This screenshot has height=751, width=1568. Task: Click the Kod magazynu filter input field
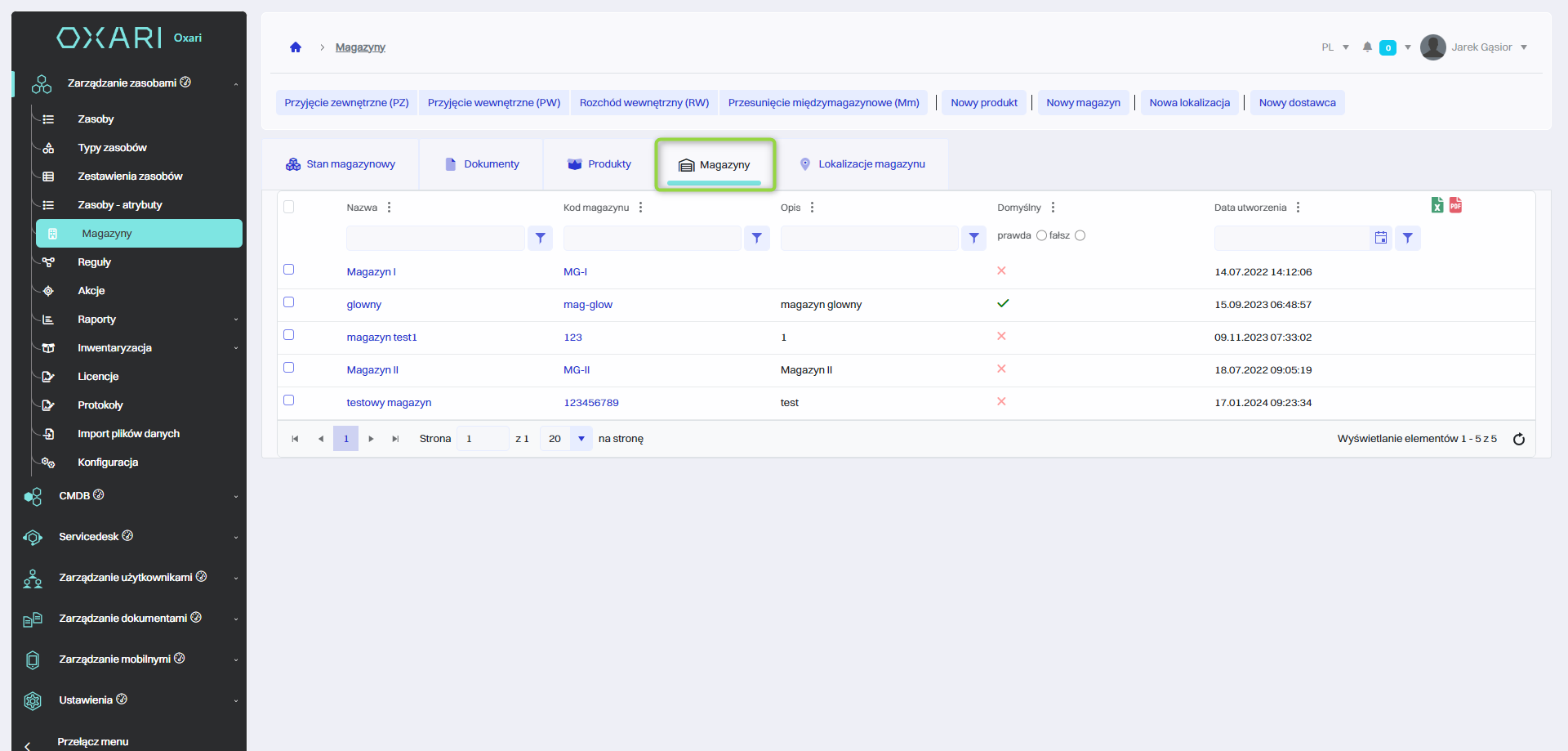(x=652, y=238)
